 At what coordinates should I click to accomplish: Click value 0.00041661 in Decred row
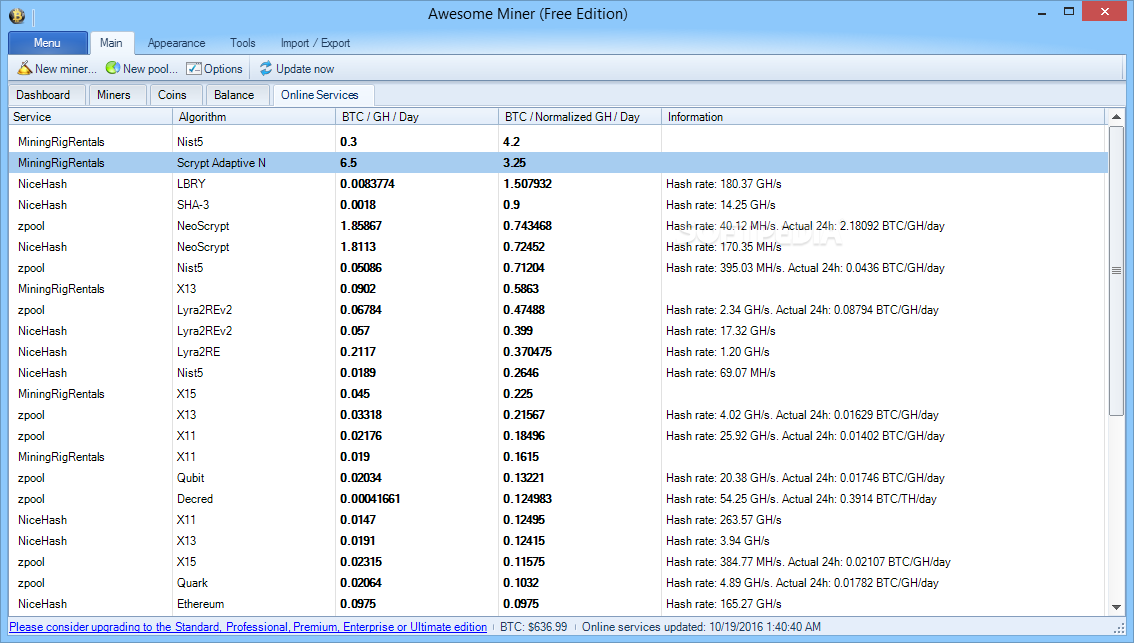coord(370,498)
